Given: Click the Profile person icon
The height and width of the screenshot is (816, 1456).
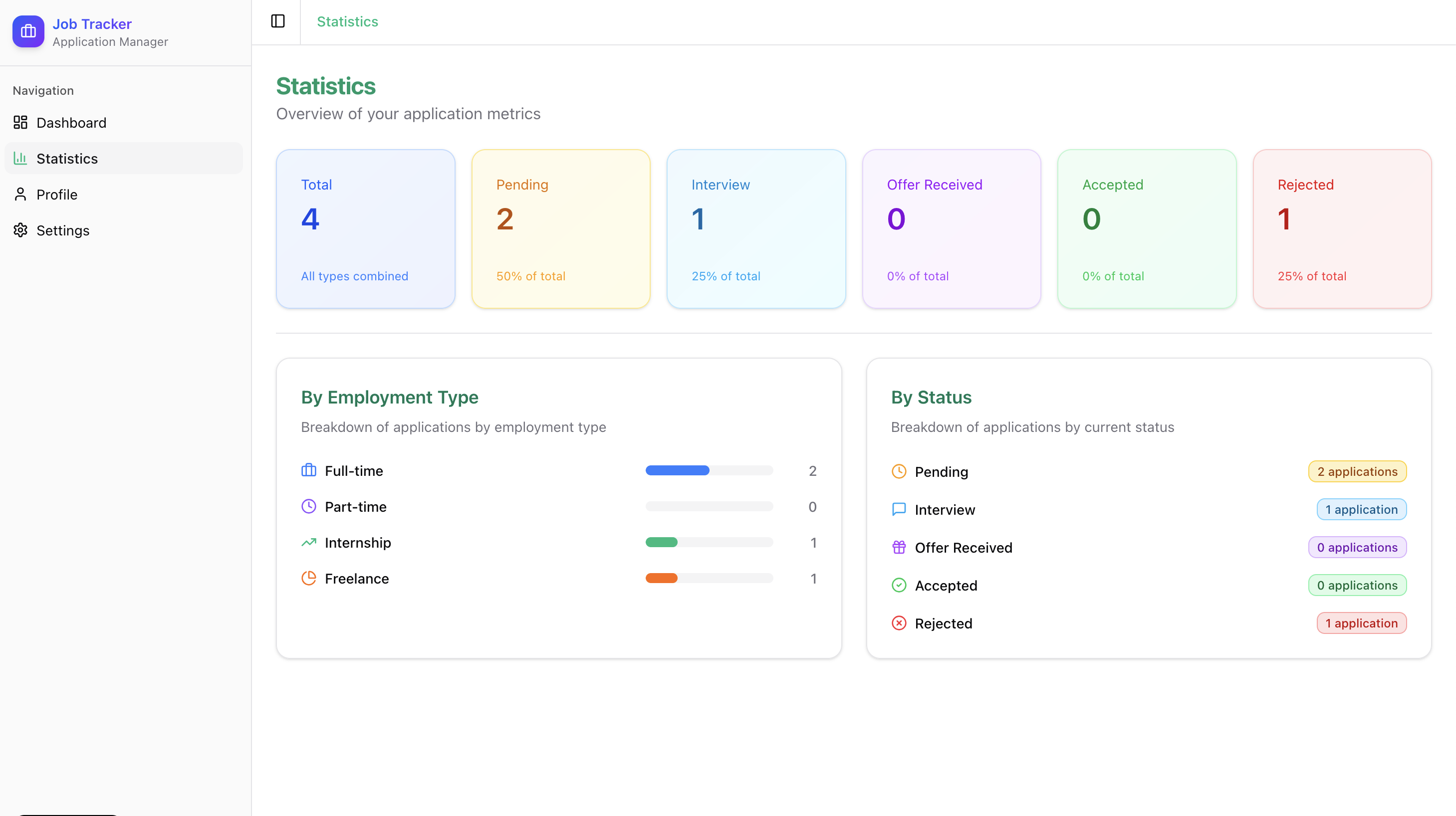Looking at the screenshot, I should (x=20, y=195).
